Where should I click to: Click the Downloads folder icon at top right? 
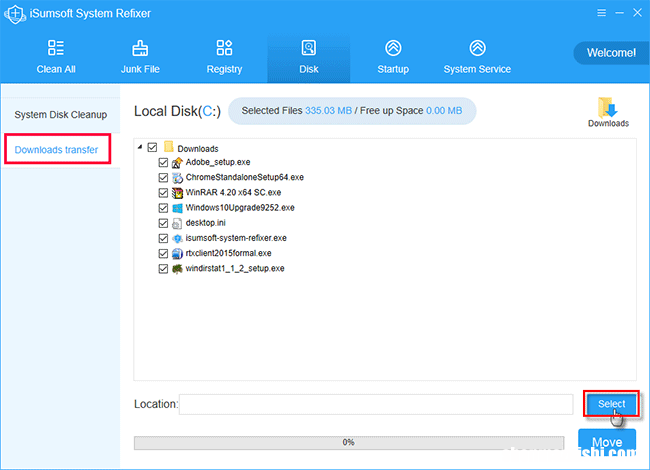608,107
